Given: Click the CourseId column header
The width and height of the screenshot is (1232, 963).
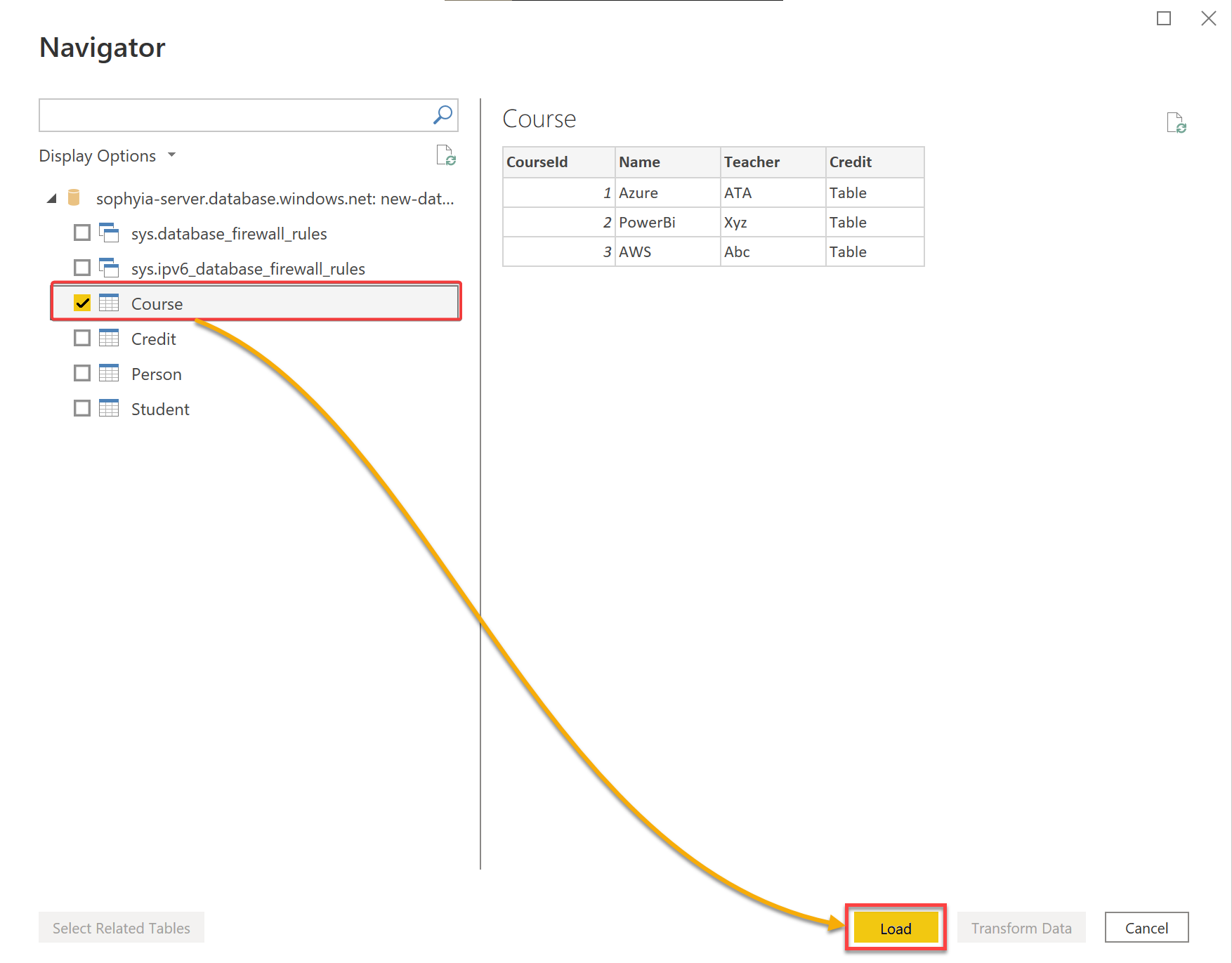Looking at the screenshot, I should point(559,162).
